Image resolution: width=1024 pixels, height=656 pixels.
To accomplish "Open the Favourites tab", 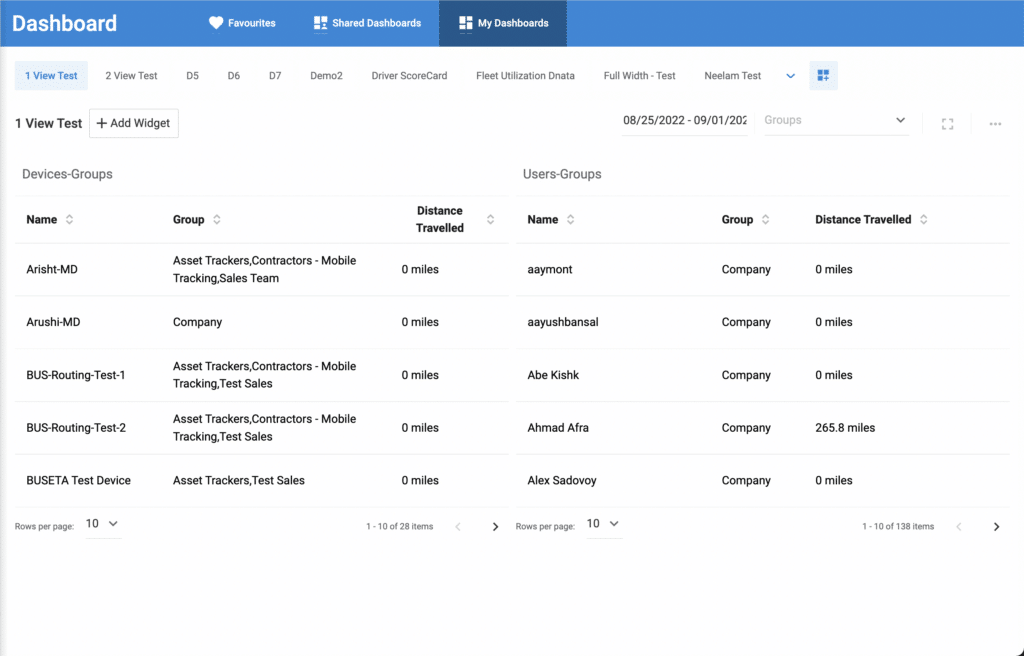I will 242,23.
